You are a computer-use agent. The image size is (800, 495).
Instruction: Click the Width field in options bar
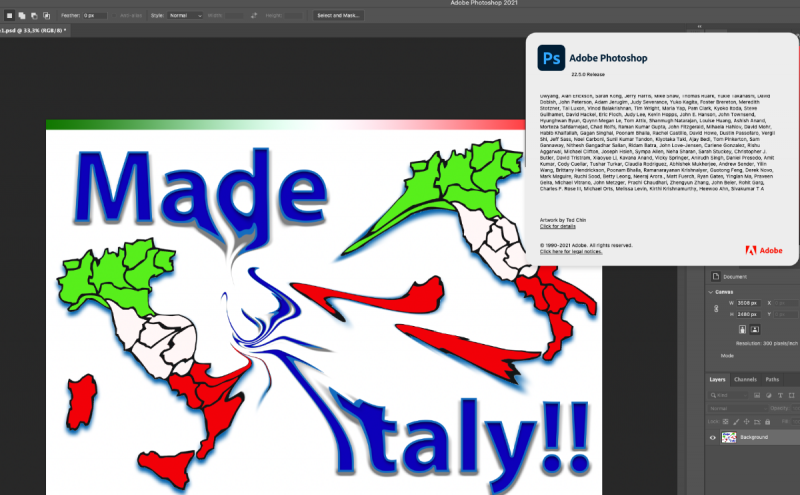click(234, 16)
